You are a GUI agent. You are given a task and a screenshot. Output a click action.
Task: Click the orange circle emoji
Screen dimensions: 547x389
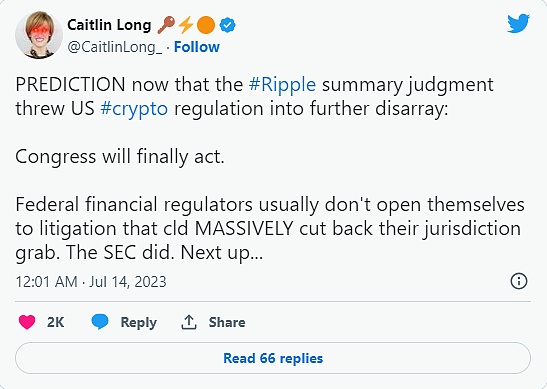coord(206,25)
